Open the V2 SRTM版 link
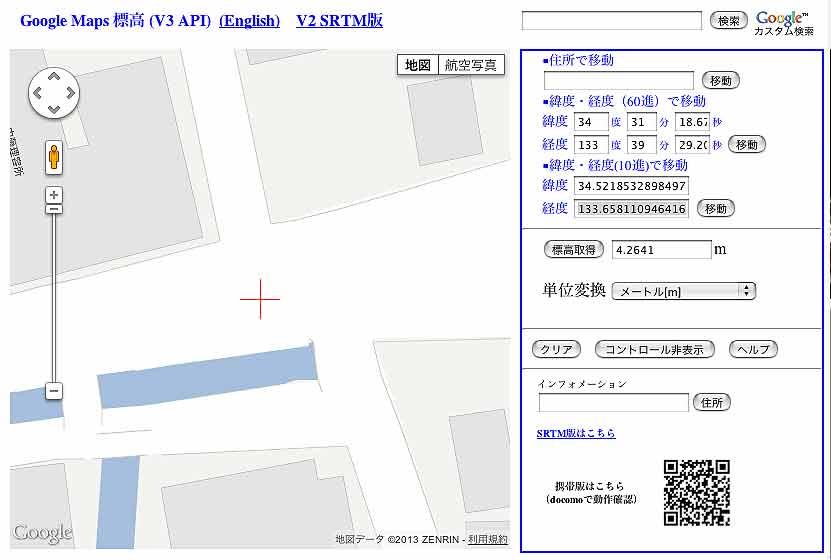The image size is (831, 560). 339,21
